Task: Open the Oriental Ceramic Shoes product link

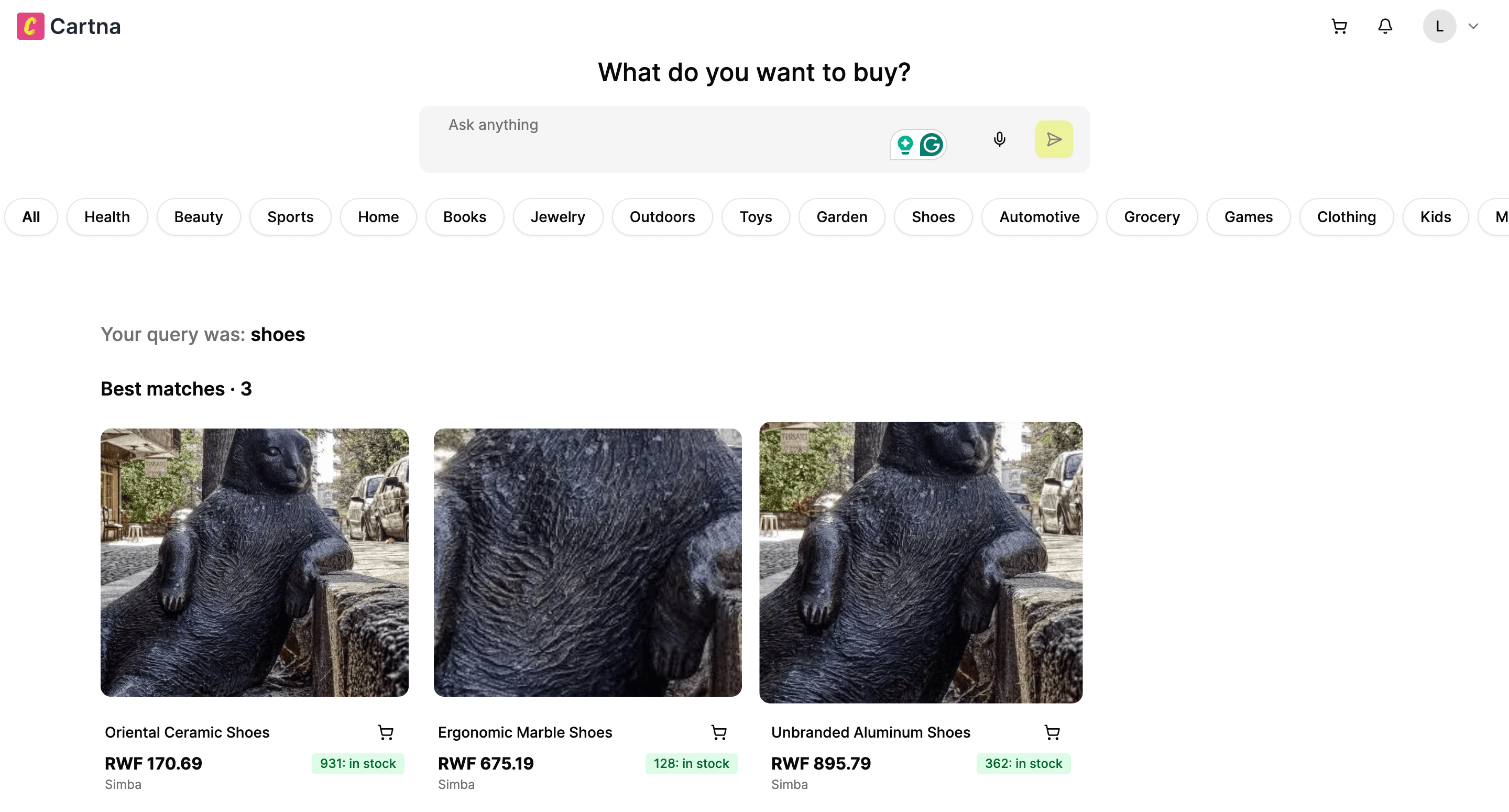Action: coord(187,732)
